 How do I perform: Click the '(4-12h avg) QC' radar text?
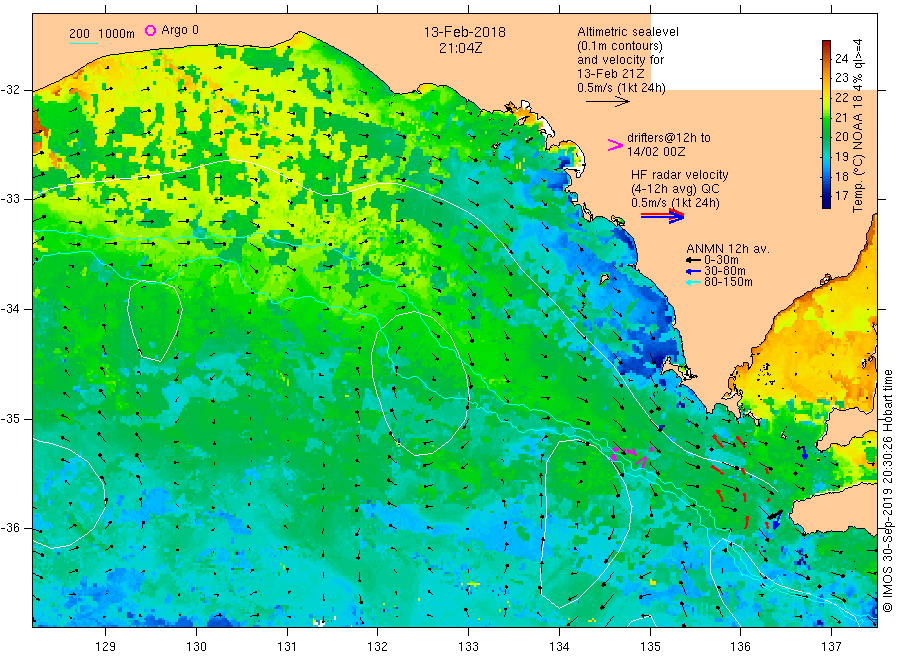tap(674, 189)
